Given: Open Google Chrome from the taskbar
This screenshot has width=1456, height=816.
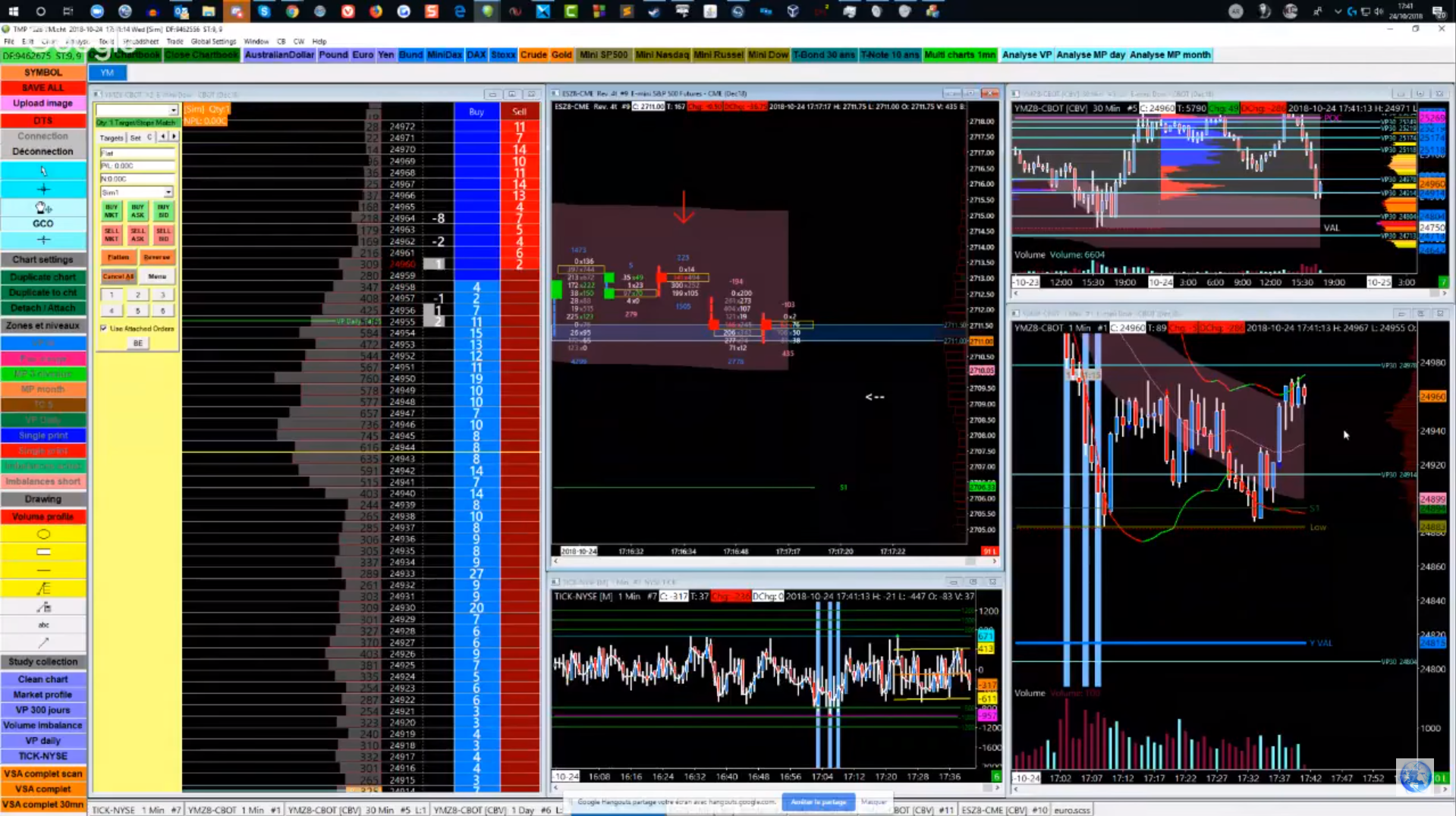Looking at the screenshot, I should 292,11.
